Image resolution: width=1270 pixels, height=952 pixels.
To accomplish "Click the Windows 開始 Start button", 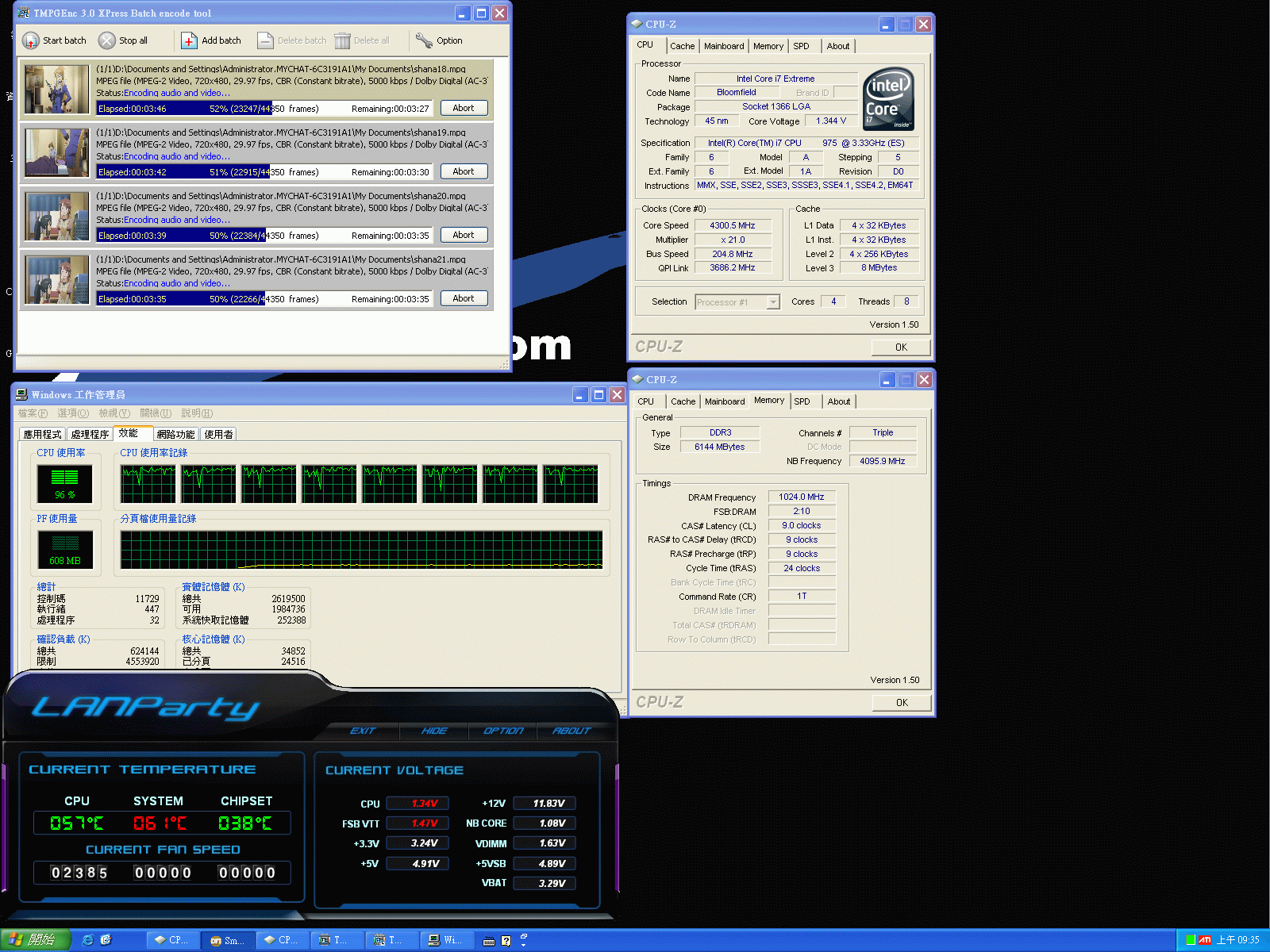I will tap(34, 940).
